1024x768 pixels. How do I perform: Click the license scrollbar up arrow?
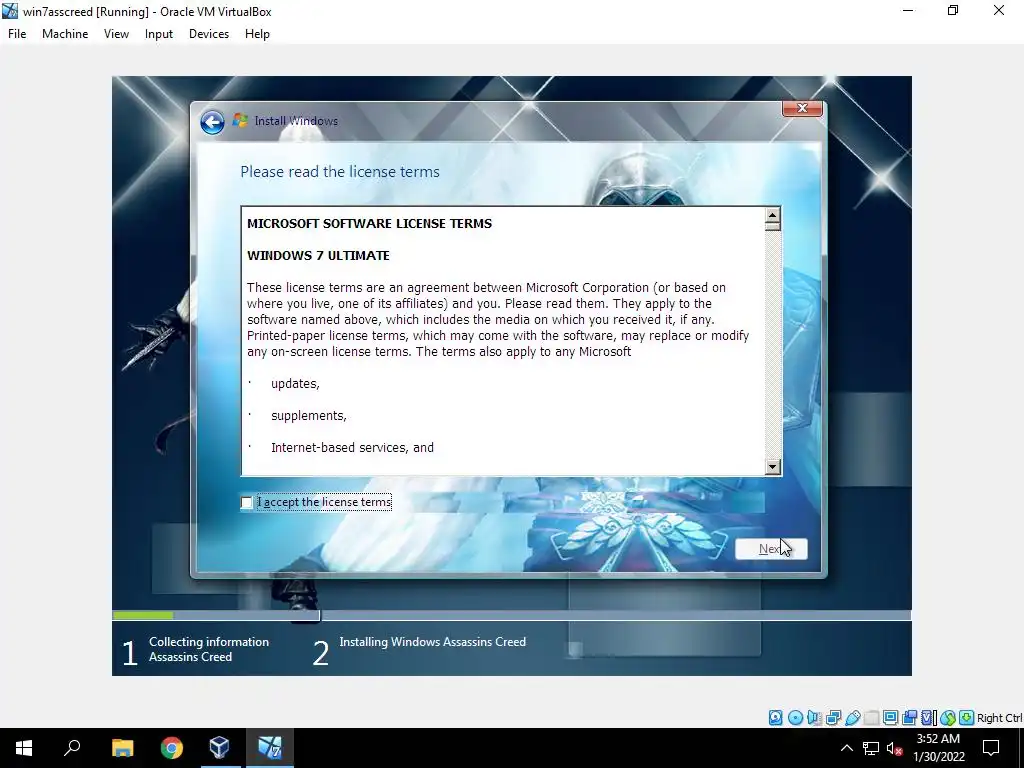pyautogui.click(x=773, y=216)
